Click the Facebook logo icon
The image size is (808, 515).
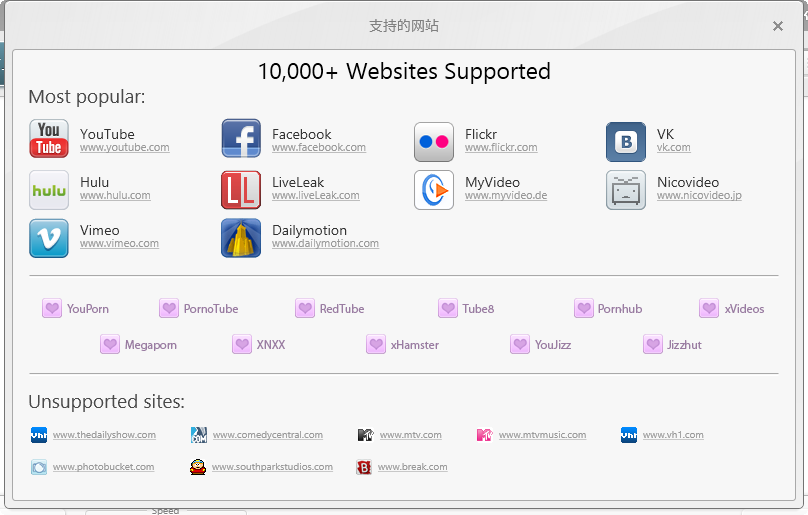pos(241,139)
